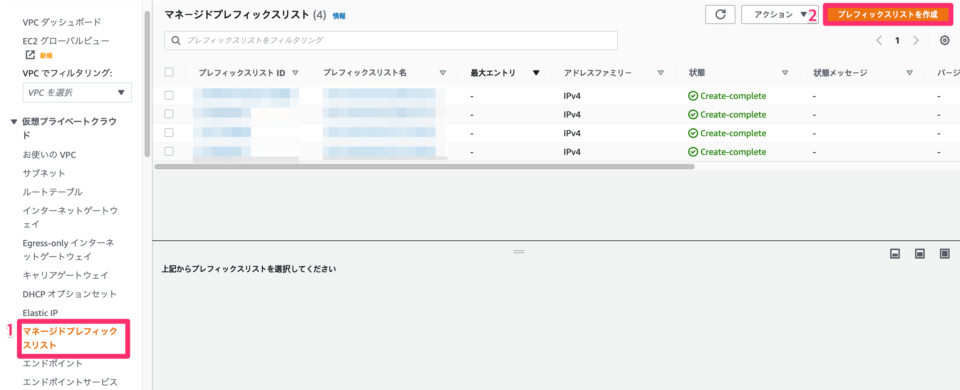Screen dimensions: 960x390
Task: Click プレフィックスリストを作成 button
Action: pos(888,15)
